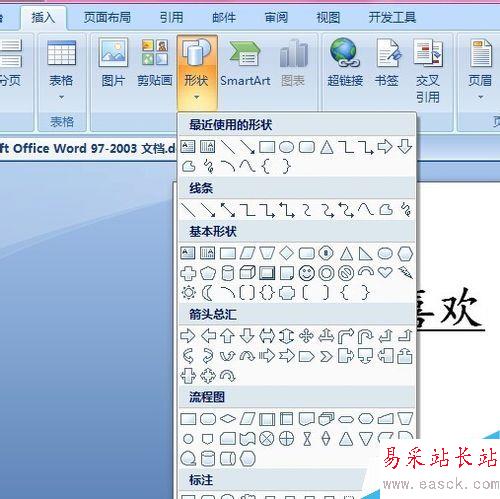Select freeform shape in 线条 row
Viewport: 500px width, 499px height.
[x=386, y=210]
